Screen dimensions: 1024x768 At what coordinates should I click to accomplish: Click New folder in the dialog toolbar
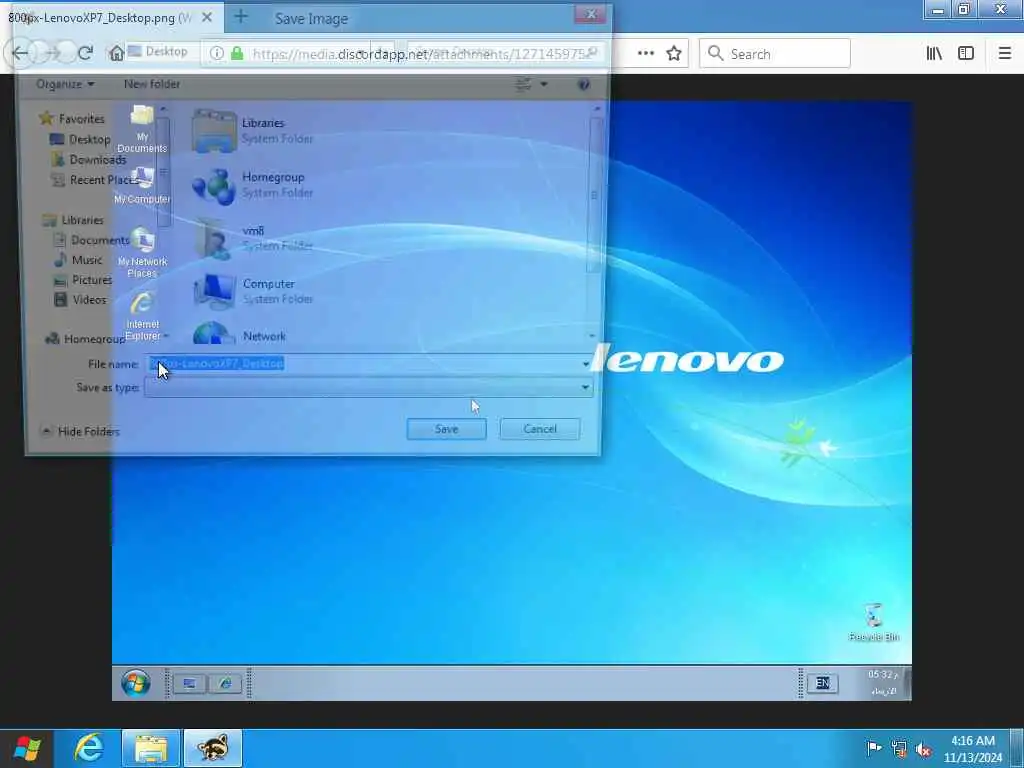point(152,84)
